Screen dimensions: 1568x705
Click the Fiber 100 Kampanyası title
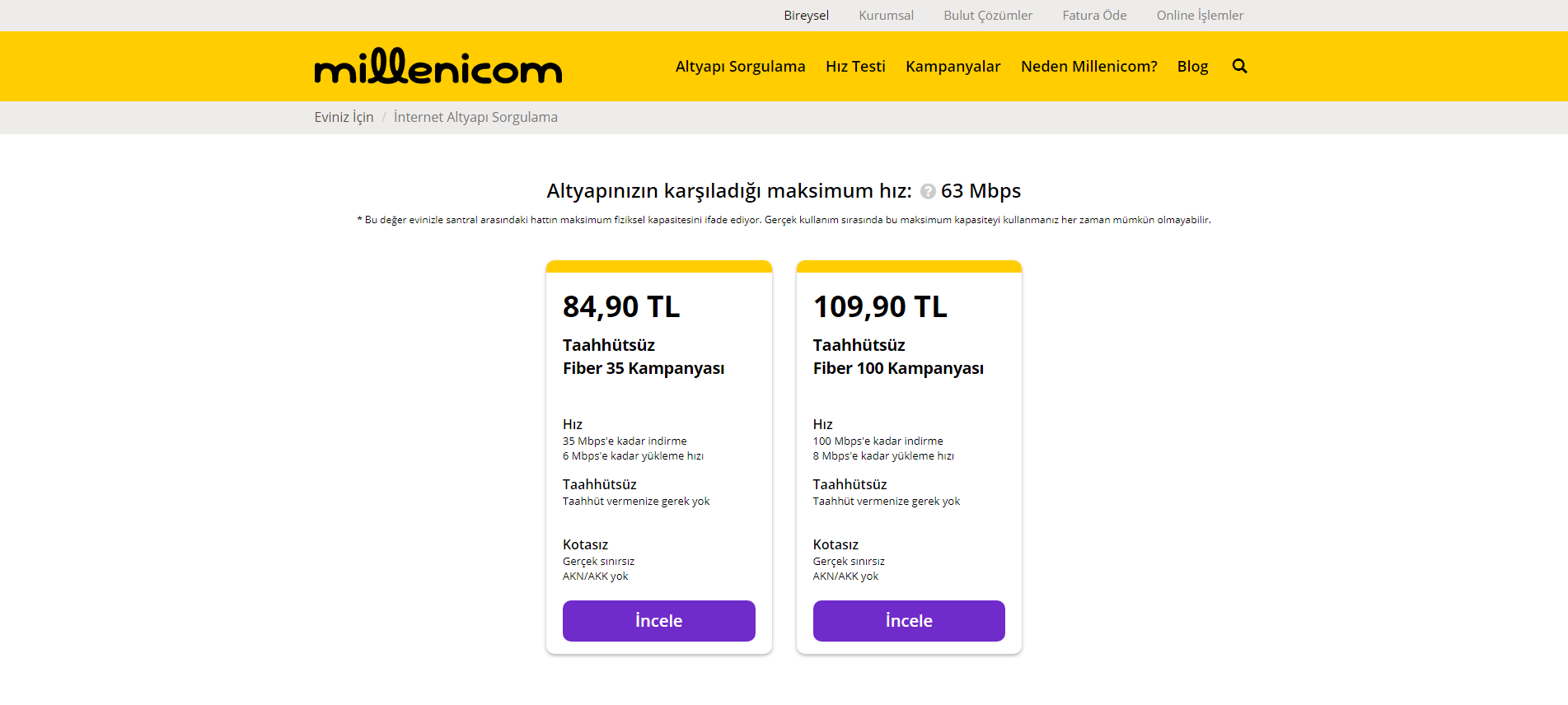[x=898, y=368]
